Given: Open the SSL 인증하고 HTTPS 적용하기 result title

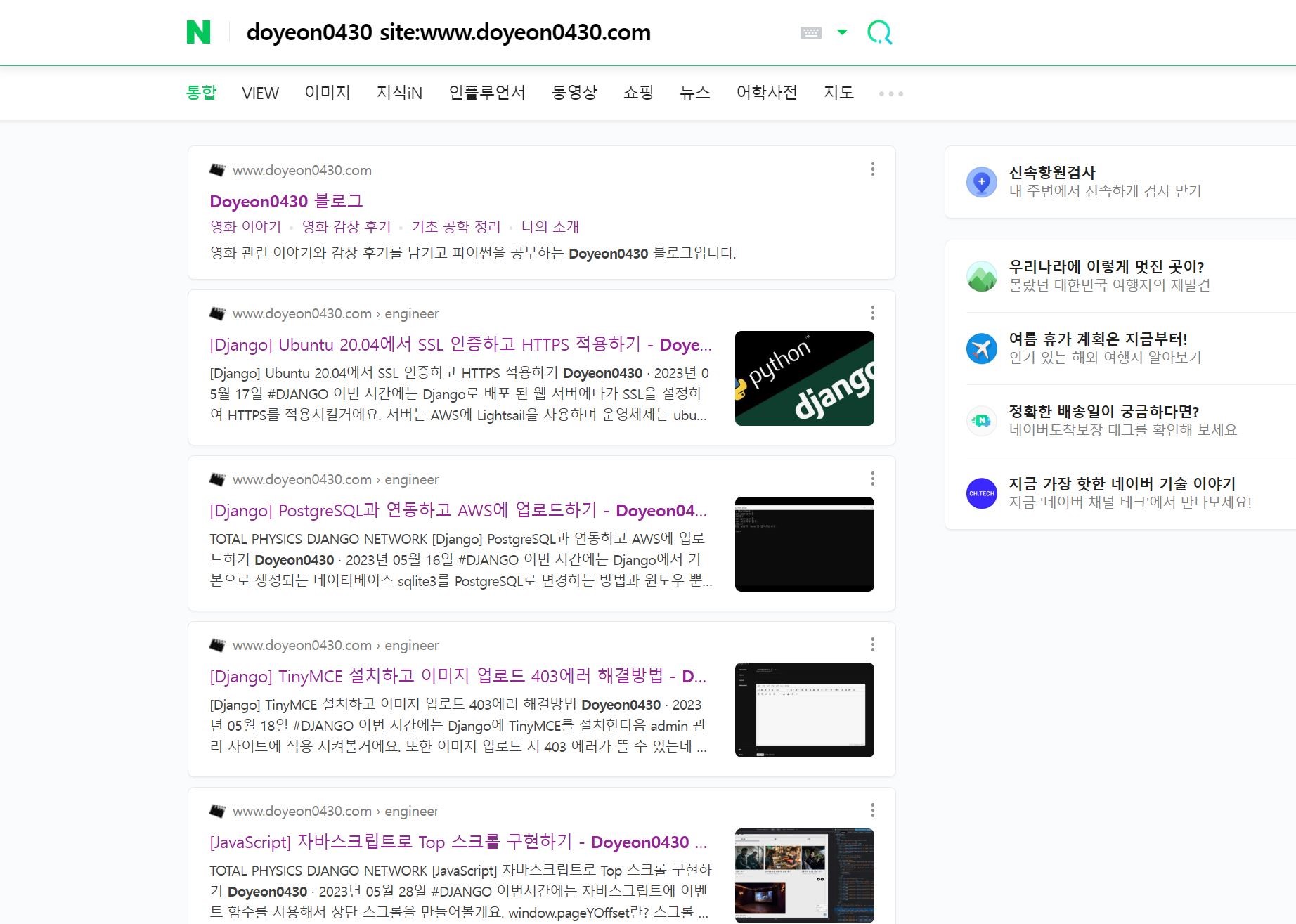Looking at the screenshot, I should coord(460,344).
